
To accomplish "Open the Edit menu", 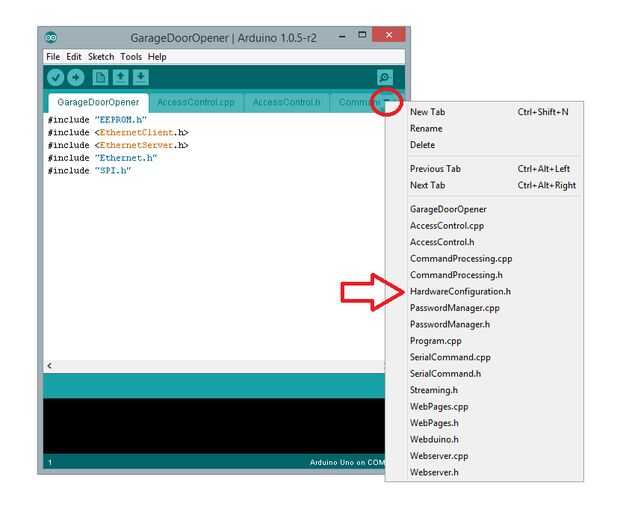I will click(74, 57).
